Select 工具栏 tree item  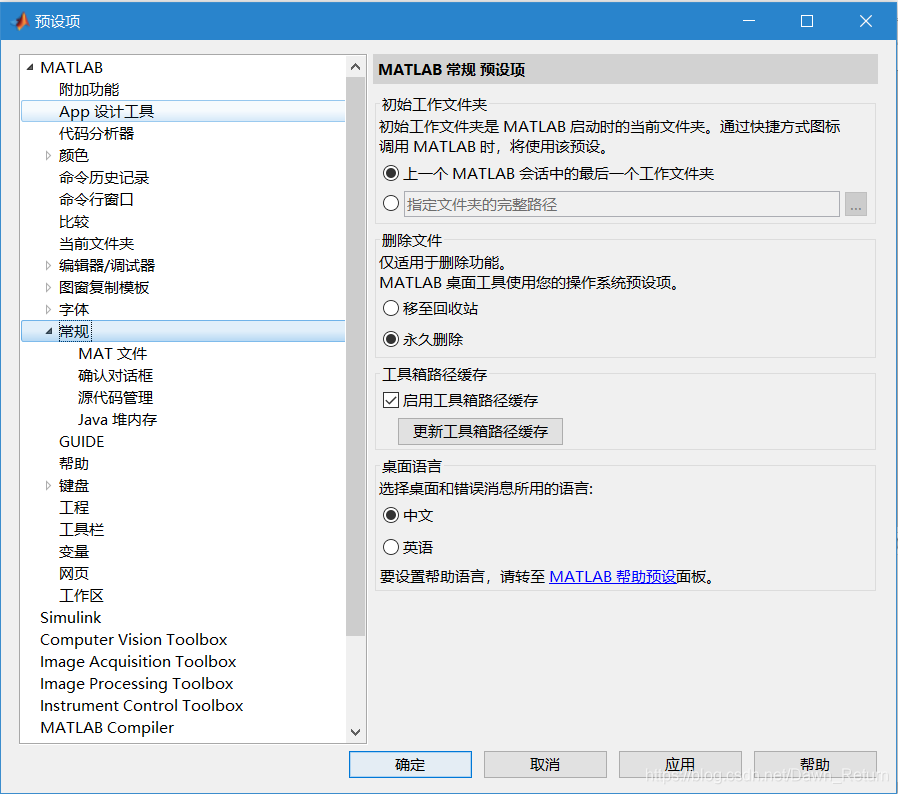click(81, 529)
